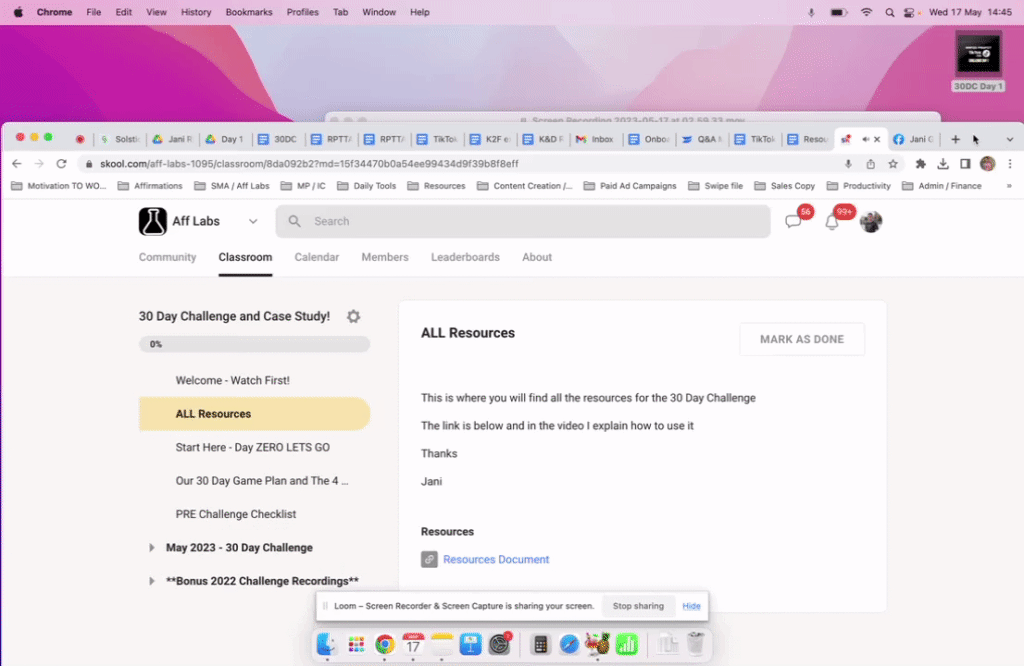The height and width of the screenshot is (666, 1024).
Task: Open Spotlight search in menu bar
Action: (889, 12)
